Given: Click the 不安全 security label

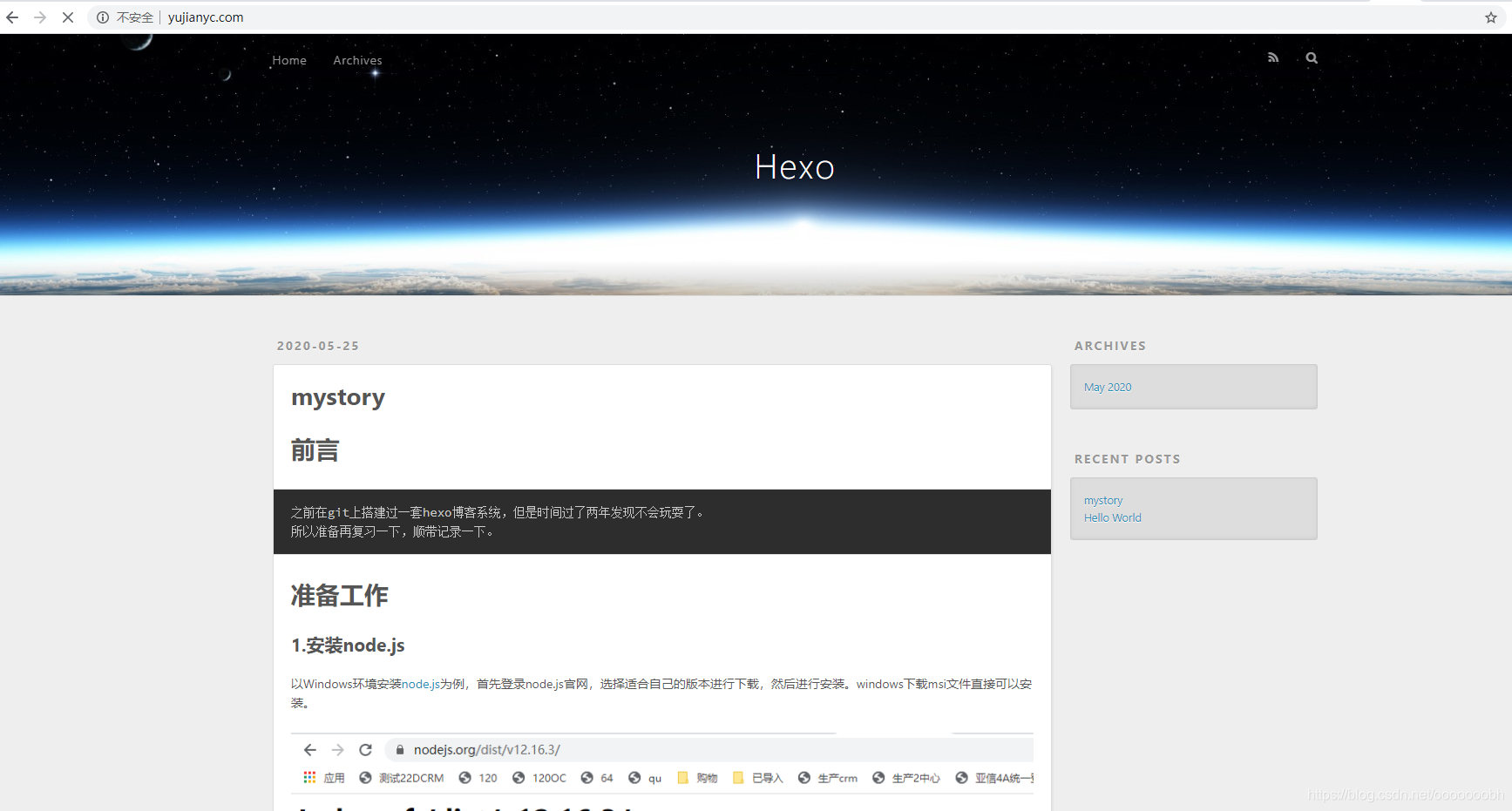Looking at the screenshot, I should pyautogui.click(x=135, y=17).
